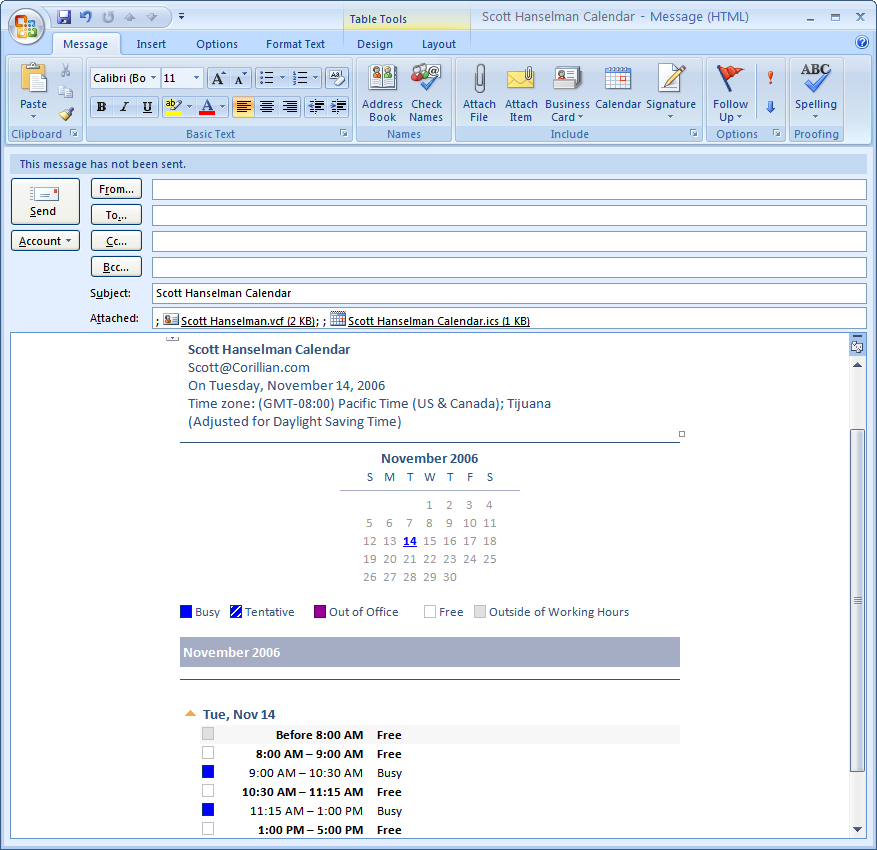
Task: Collapse the Tue, Nov 14 section
Action: [x=190, y=714]
